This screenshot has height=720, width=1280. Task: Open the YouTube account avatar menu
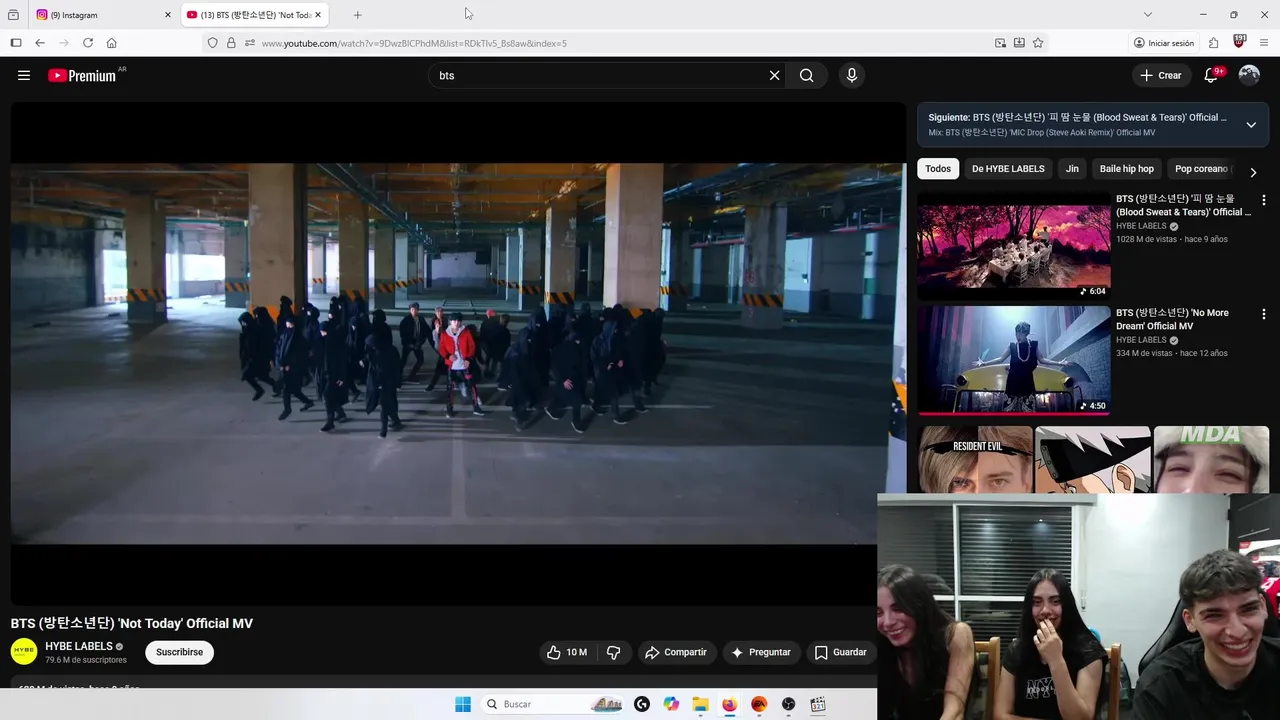point(1249,75)
